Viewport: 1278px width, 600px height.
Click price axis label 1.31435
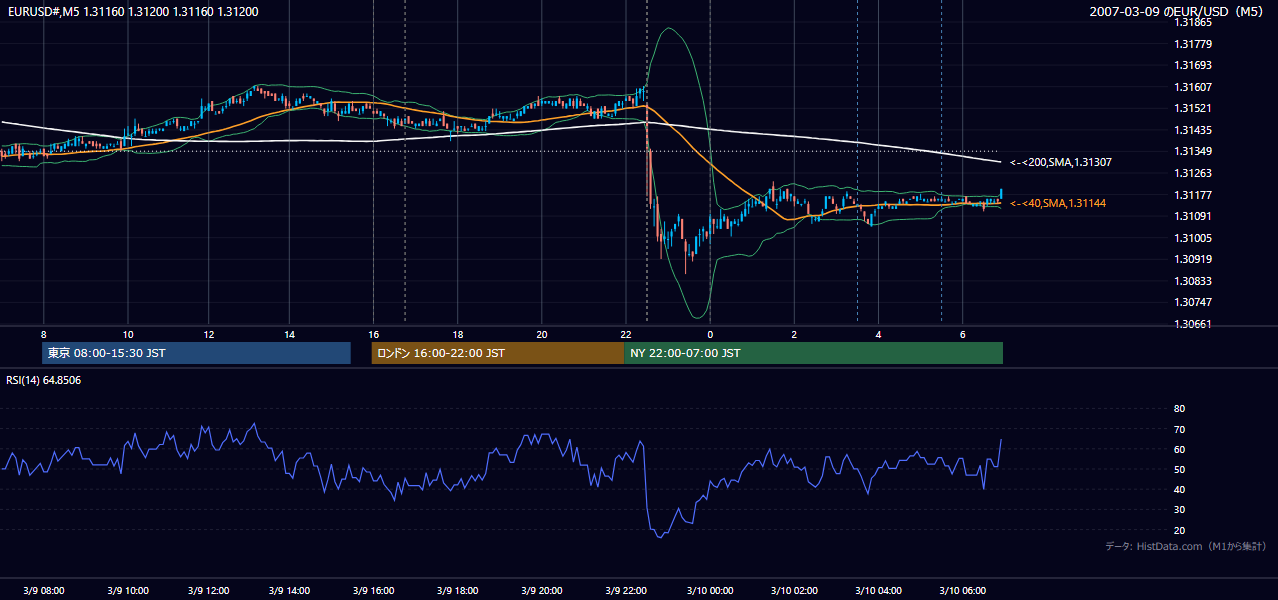pyautogui.click(x=1192, y=130)
